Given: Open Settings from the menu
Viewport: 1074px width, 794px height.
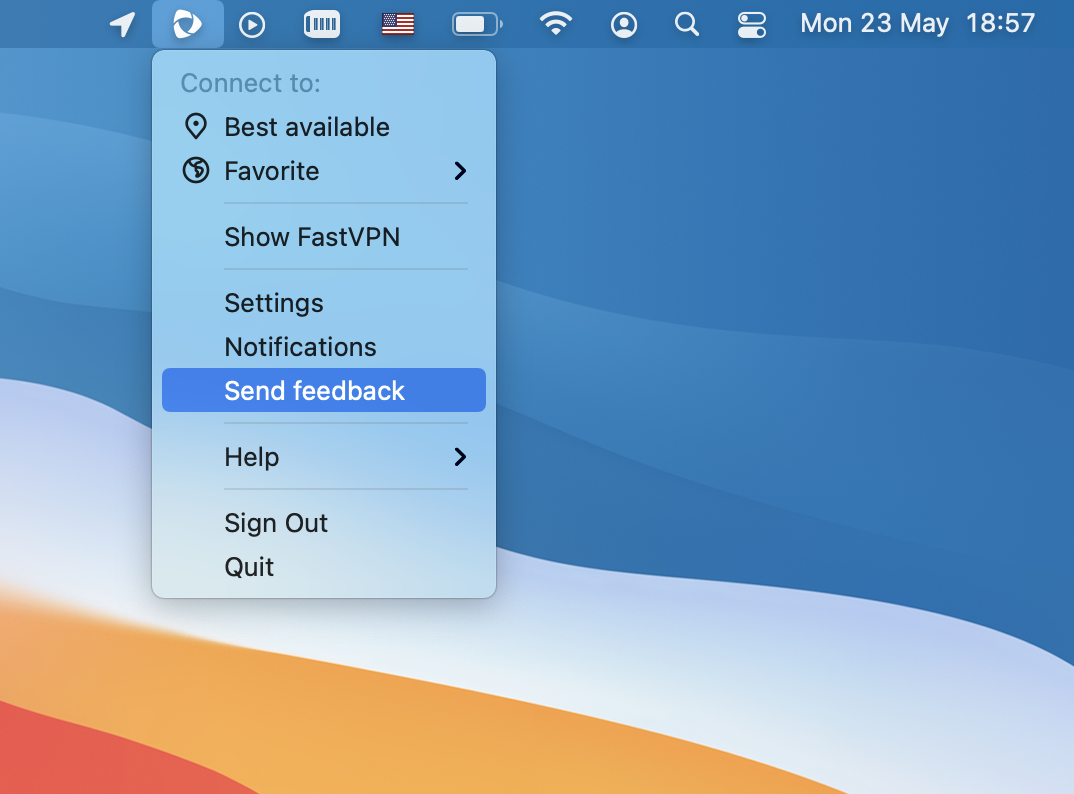Looking at the screenshot, I should [324, 303].
